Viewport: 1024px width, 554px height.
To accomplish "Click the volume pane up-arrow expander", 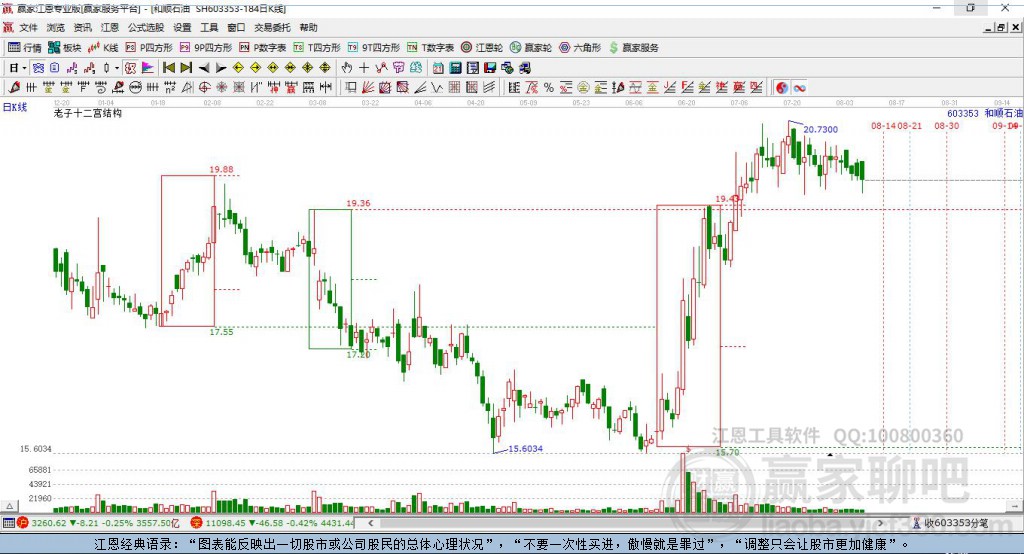I will (x=9, y=506).
